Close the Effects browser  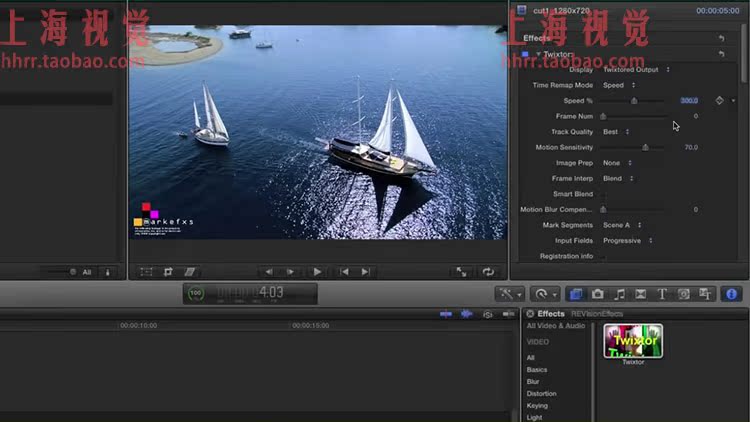(x=530, y=314)
